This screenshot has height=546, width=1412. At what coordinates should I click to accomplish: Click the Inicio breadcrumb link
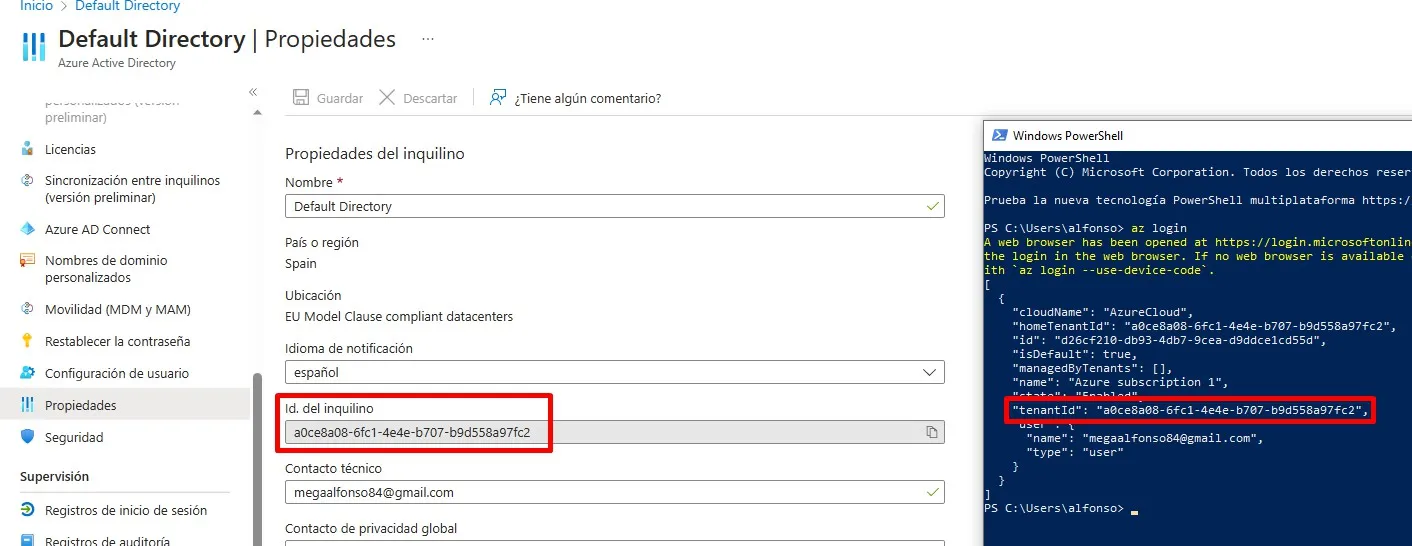[x=37, y=6]
